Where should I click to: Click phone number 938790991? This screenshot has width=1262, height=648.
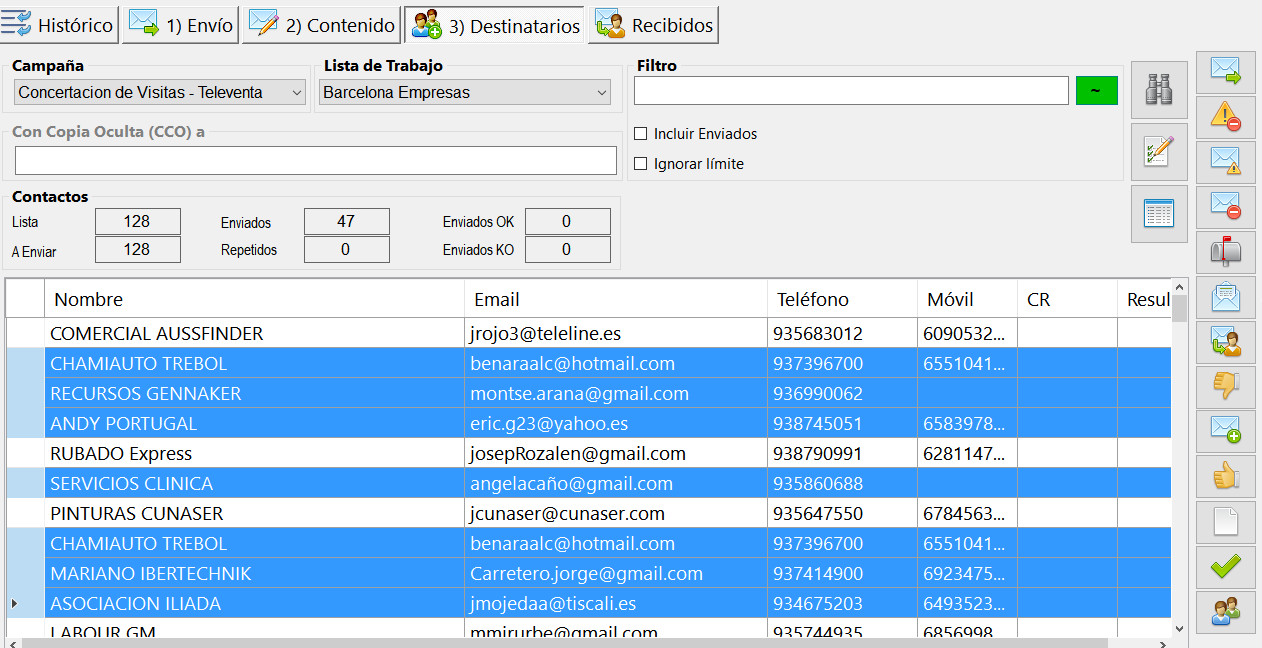(818, 453)
